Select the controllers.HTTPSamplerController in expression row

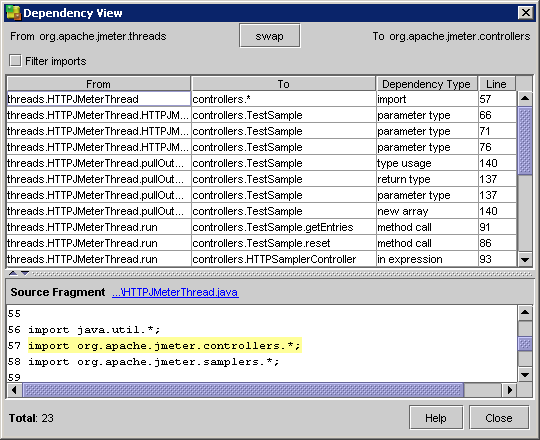point(261,259)
